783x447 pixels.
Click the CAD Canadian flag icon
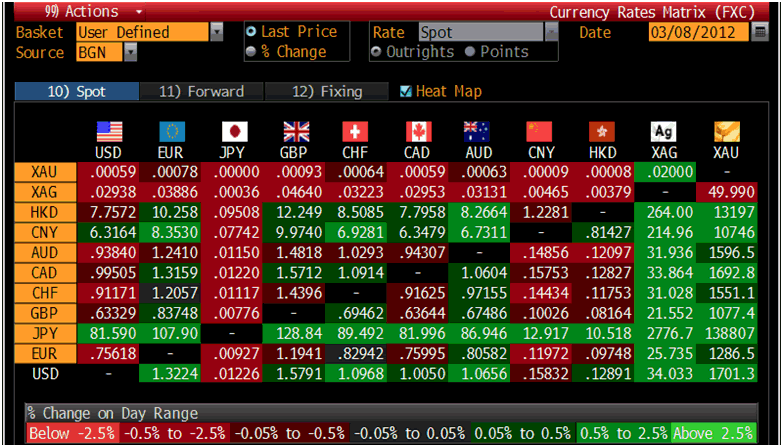(x=419, y=132)
